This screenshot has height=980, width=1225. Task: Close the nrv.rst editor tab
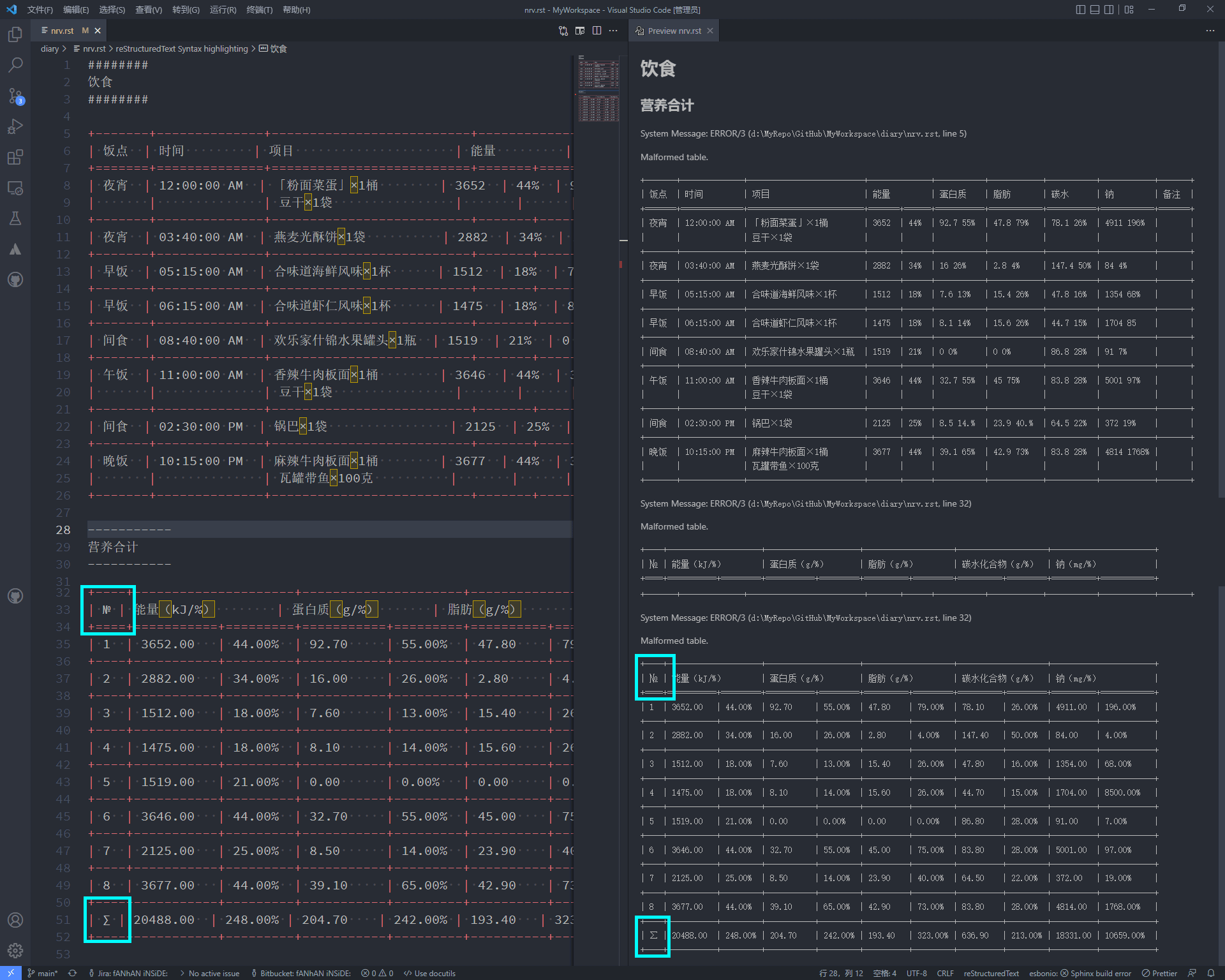tap(98, 31)
